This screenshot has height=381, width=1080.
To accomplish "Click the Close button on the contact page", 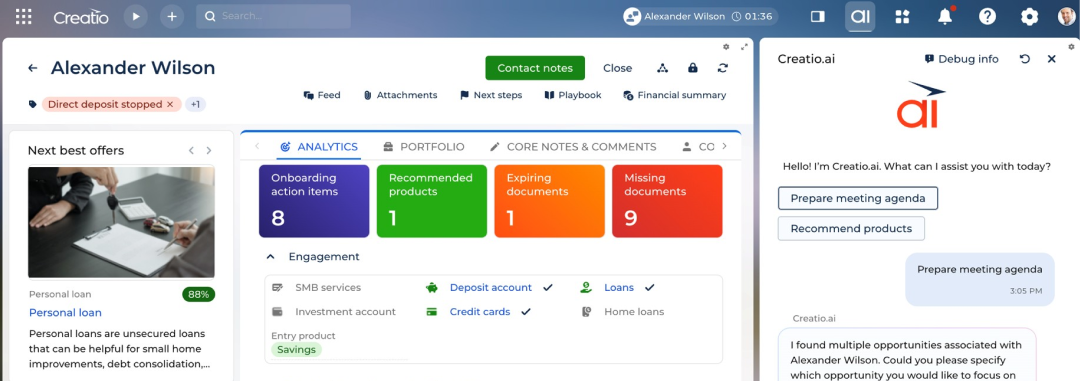I will tap(617, 68).
